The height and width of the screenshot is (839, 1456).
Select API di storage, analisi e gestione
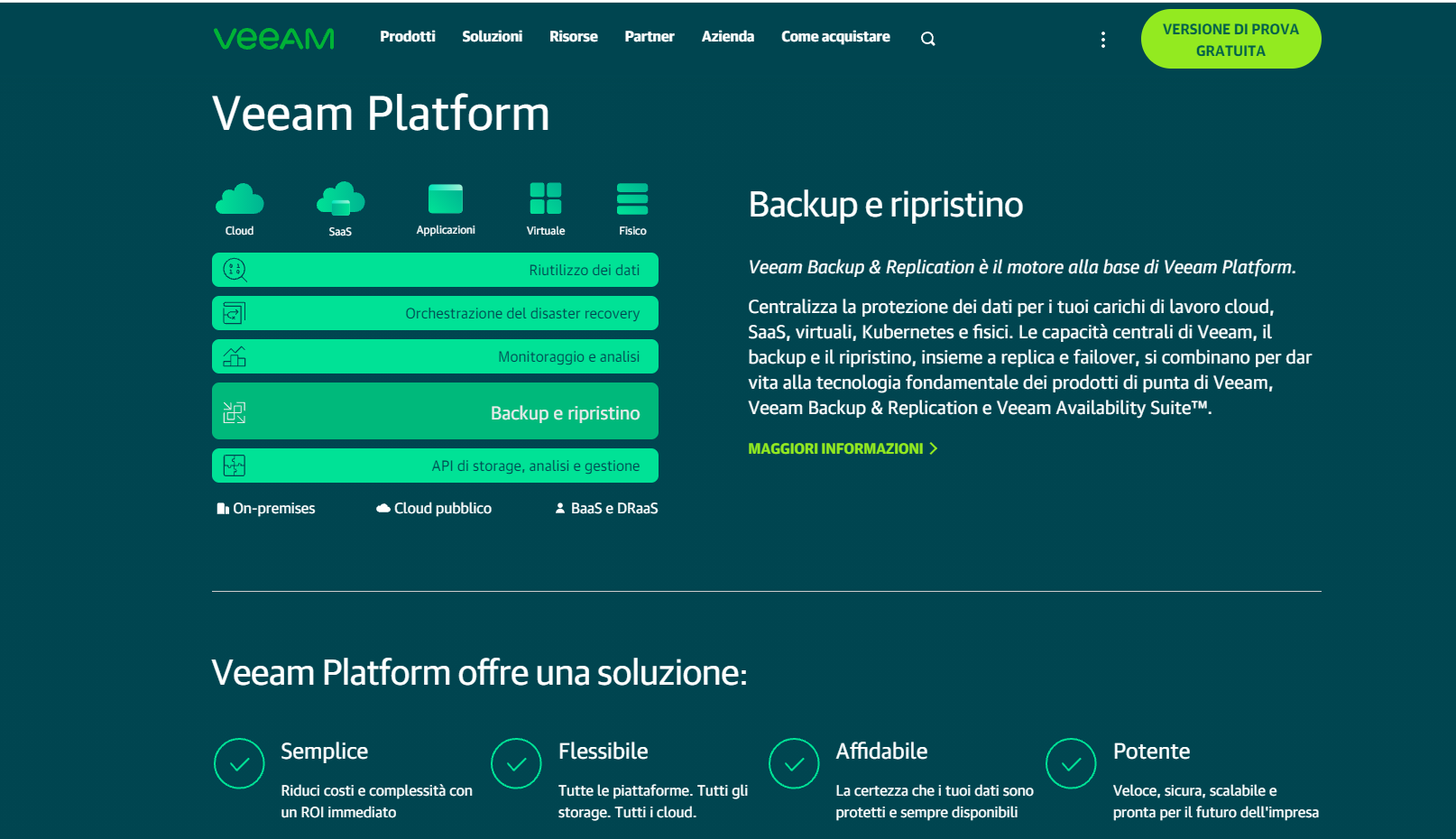point(435,466)
